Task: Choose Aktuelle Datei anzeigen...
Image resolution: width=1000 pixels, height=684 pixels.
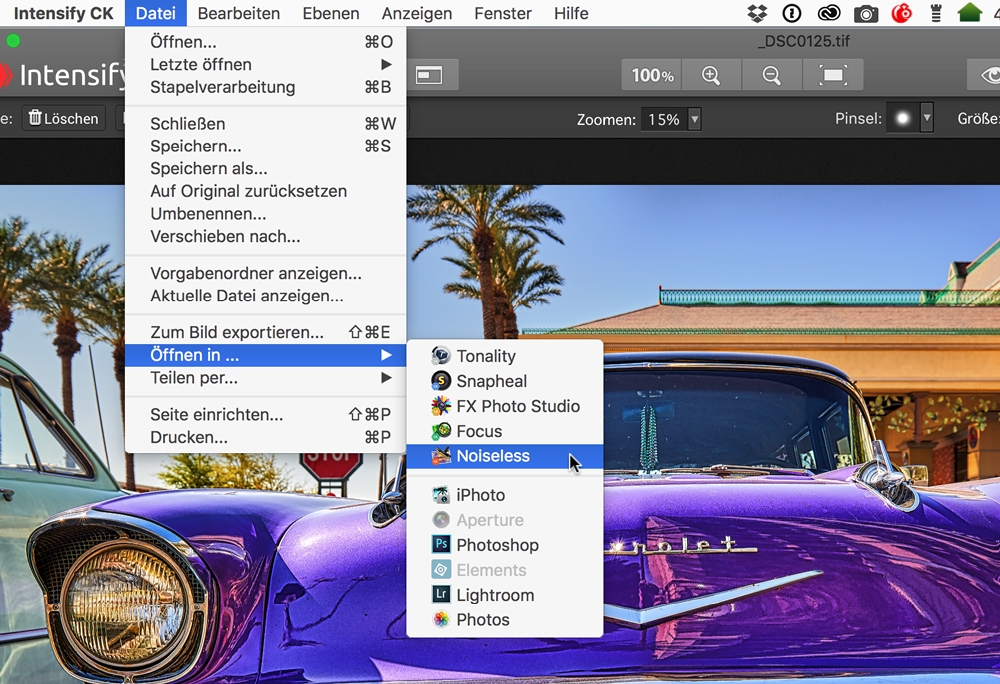Action: pyautogui.click(x=265, y=296)
